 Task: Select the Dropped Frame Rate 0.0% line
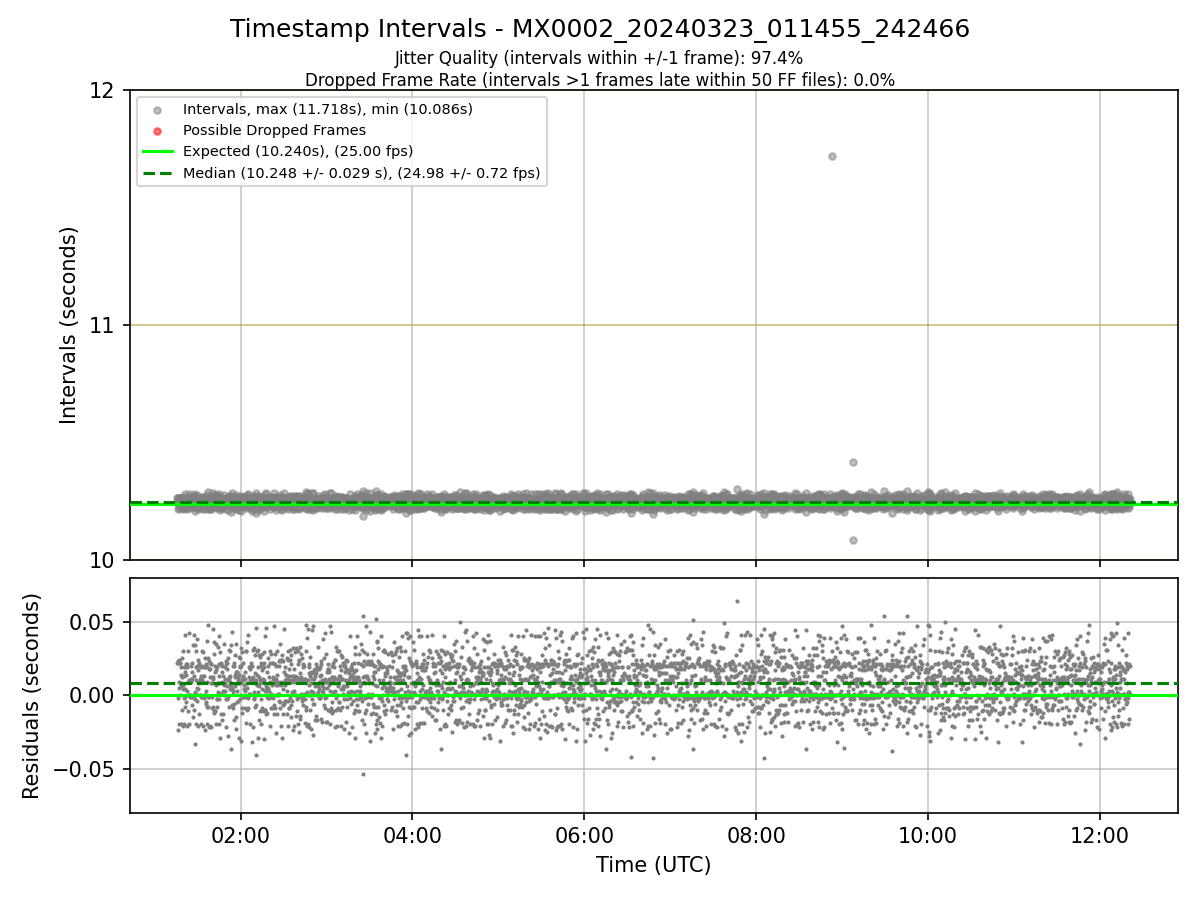[x=599, y=80]
